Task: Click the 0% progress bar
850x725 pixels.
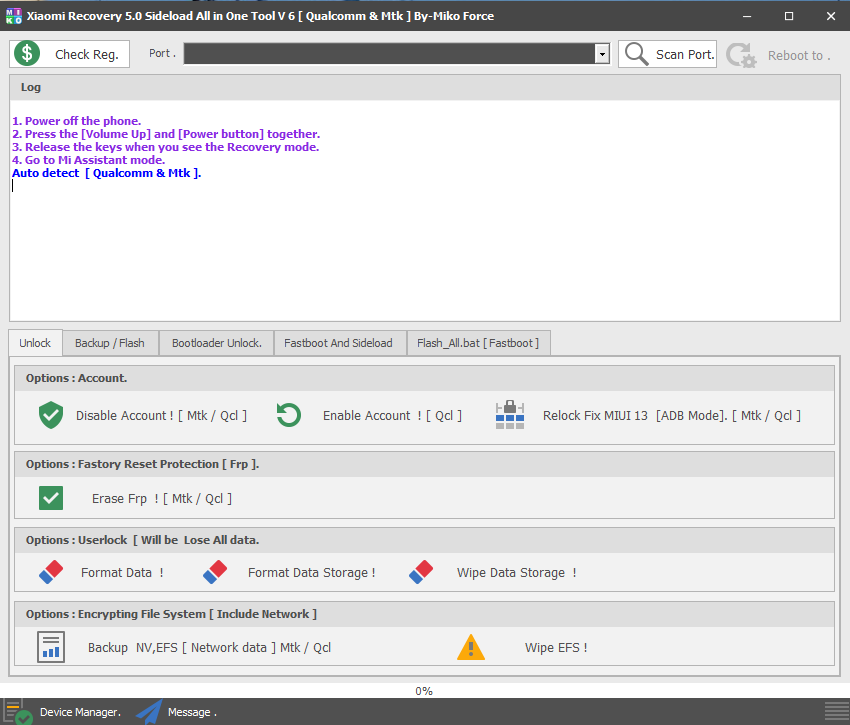Action: pyautogui.click(x=424, y=690)
